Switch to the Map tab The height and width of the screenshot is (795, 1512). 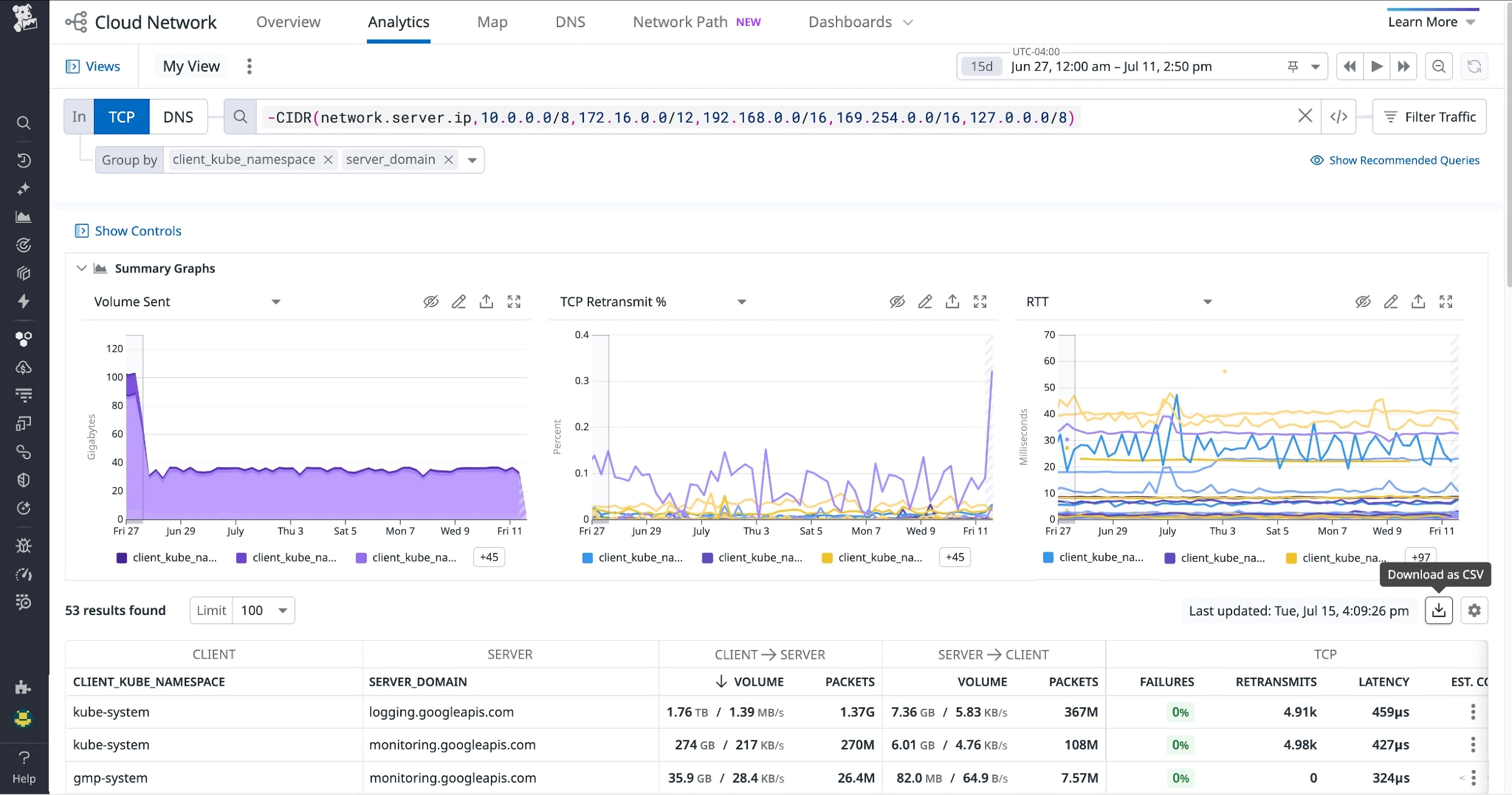point(492,22)
